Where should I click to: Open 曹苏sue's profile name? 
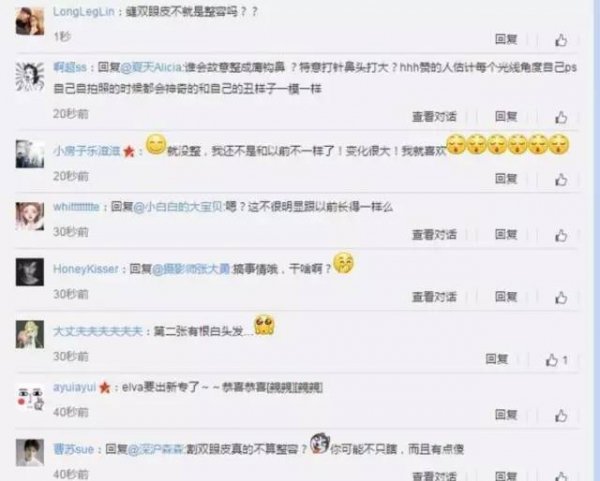point(73,449)
